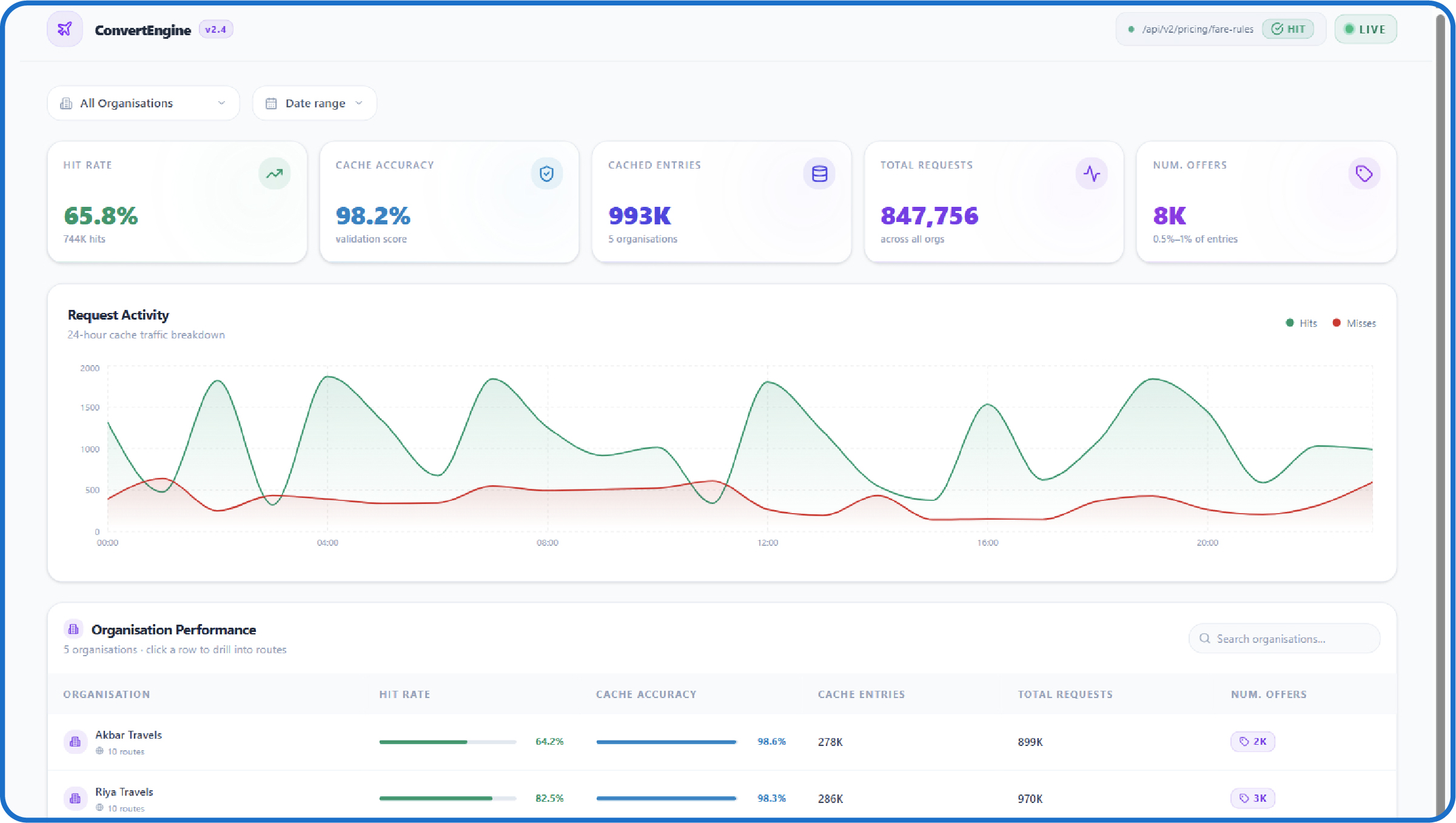Screen dimensions: 1456x823
Task: Click the 744K hits subtitle
Action: 84,239
